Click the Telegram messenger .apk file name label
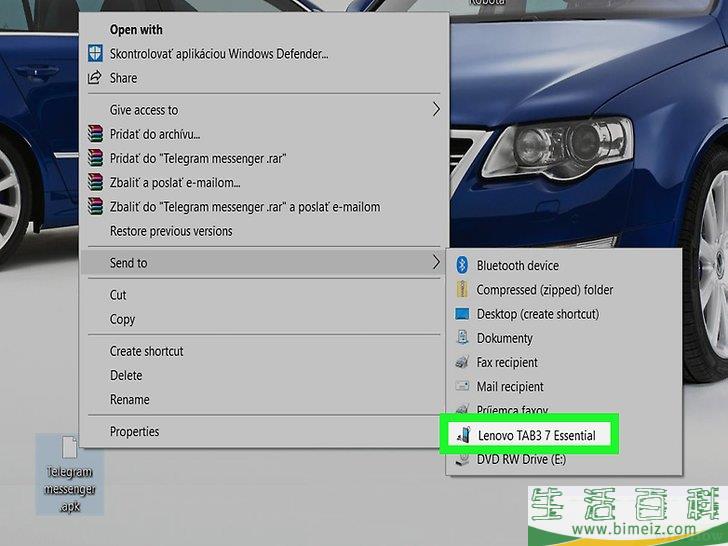This screenshot has width=728, height=546. tap(70, 489)
